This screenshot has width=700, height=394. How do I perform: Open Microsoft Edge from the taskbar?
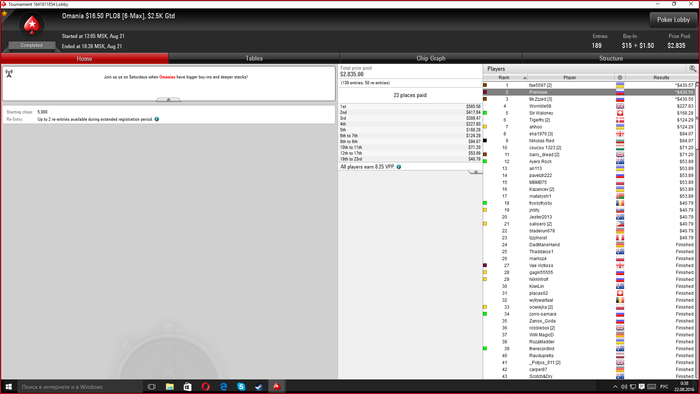click(x=223, y=387)
